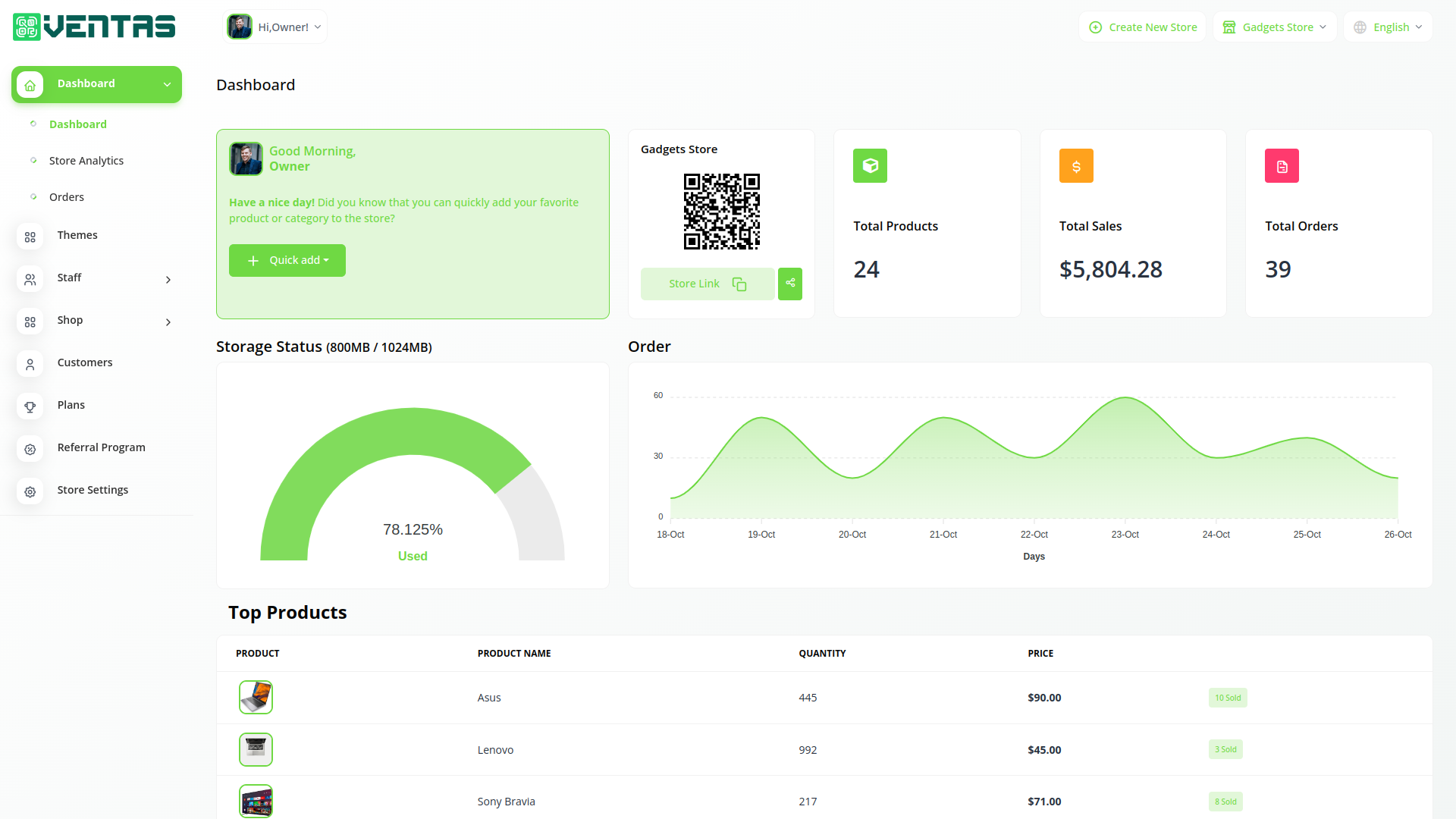Click the Total Orders document icon

1282,166
